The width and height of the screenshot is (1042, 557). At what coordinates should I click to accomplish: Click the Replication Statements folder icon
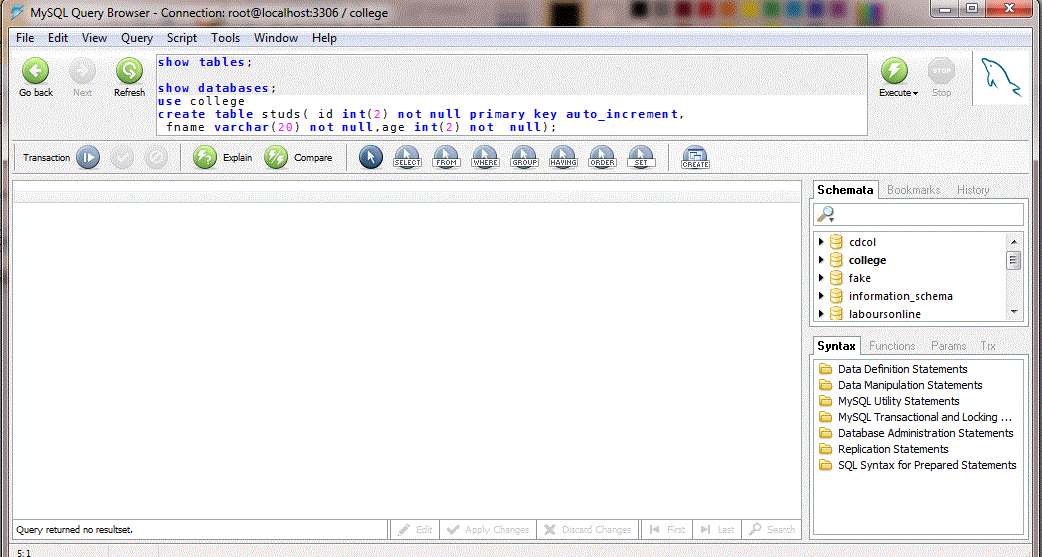click(826, 449)
